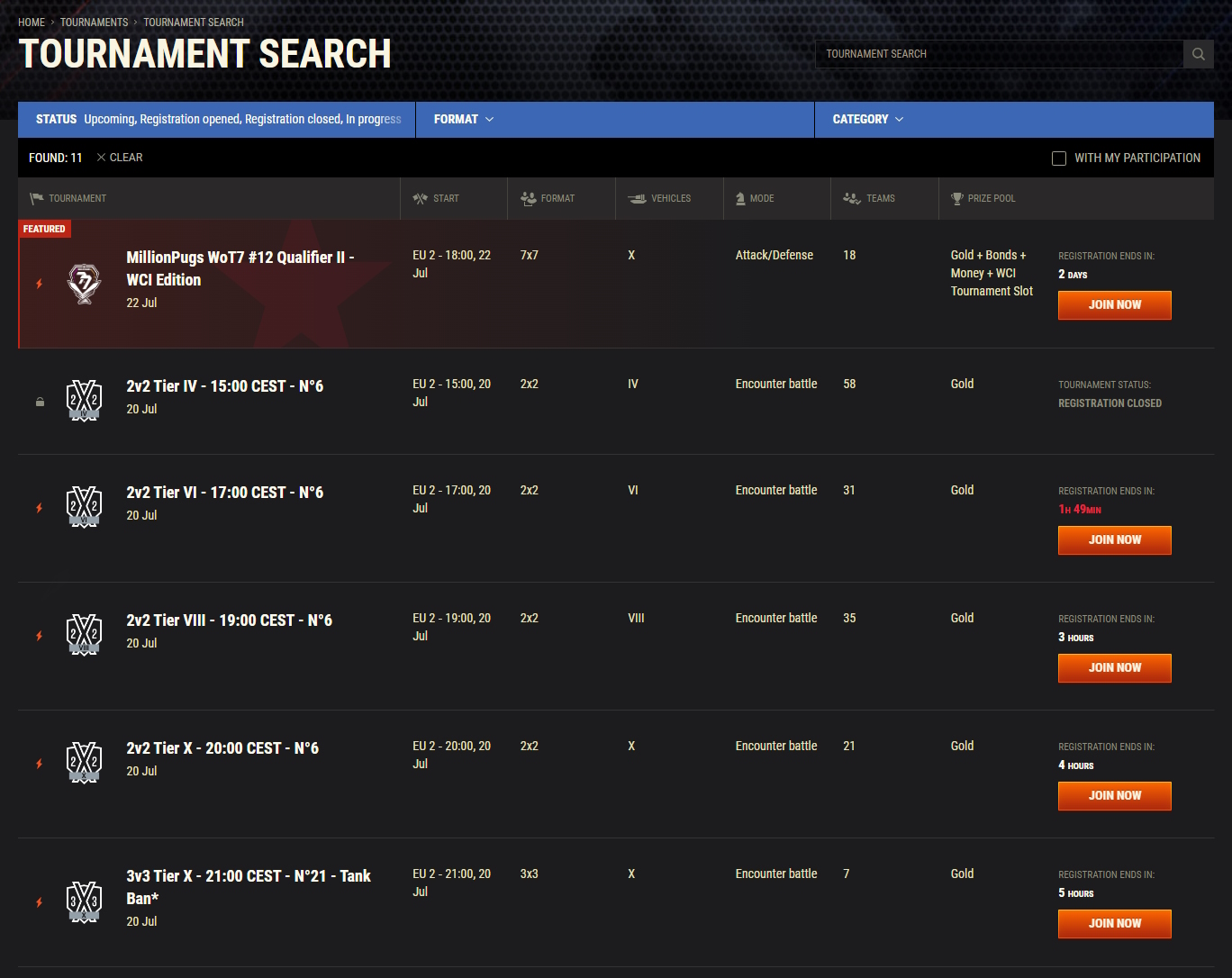The image size is (1232, 978).
Task: Click 'REGISTRATION CLOSED' status text
Action: pyautogui.click(x=1110, y=403)
